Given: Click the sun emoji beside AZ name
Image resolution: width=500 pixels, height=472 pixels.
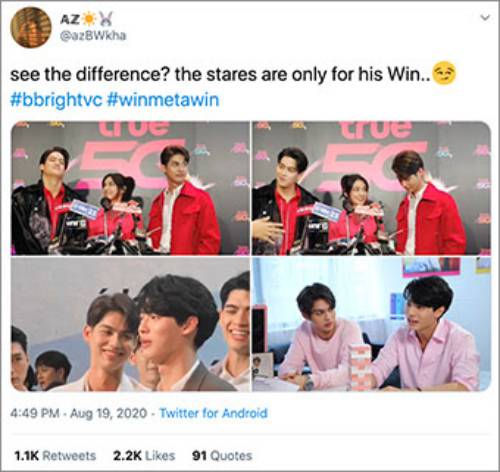Looking at the screenshot, I should pos(89,19).
